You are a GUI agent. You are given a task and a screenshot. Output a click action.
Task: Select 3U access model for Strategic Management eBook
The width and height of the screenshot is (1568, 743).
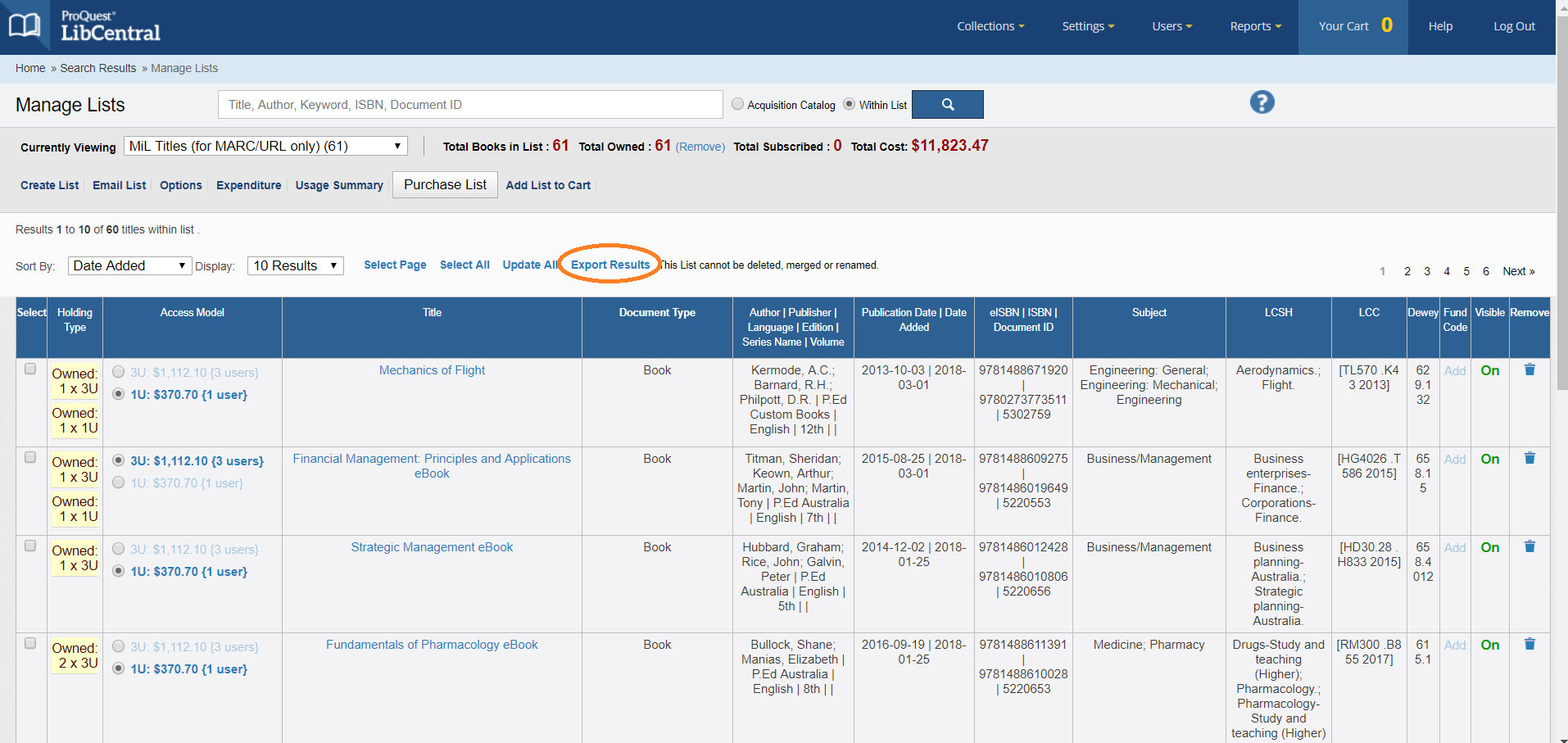[x=118, y=549]
